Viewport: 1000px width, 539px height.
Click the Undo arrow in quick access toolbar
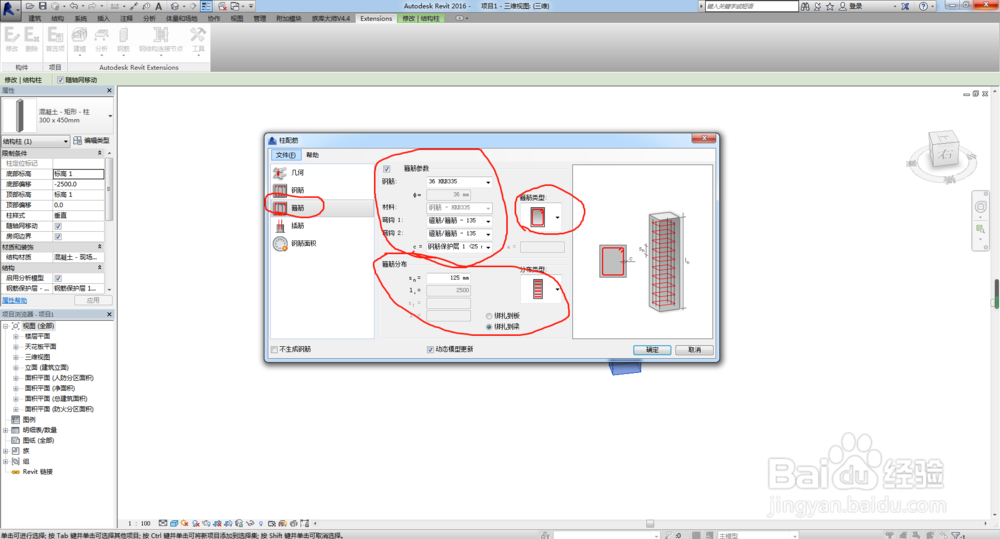(x=74, y=6)
